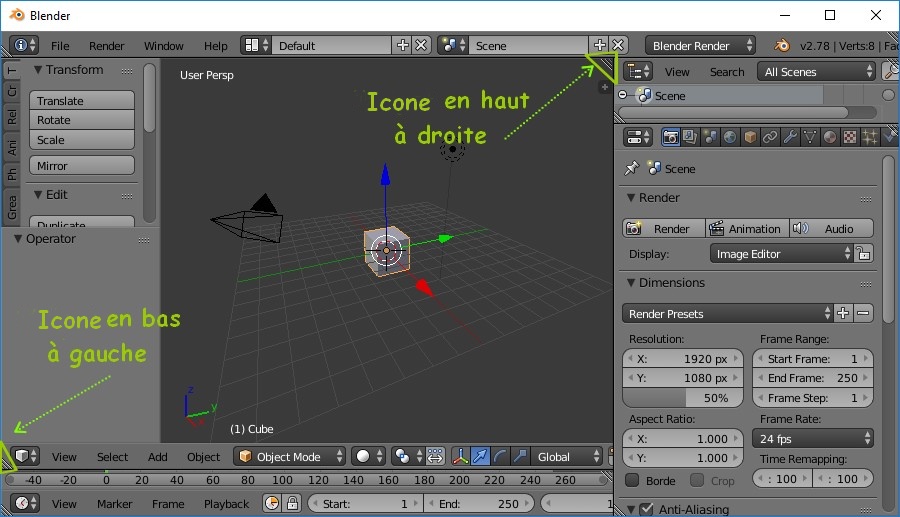Add a new scene with plus icon
The width and height of the screenshot is (900, 517).
click(x=599, y=45)
